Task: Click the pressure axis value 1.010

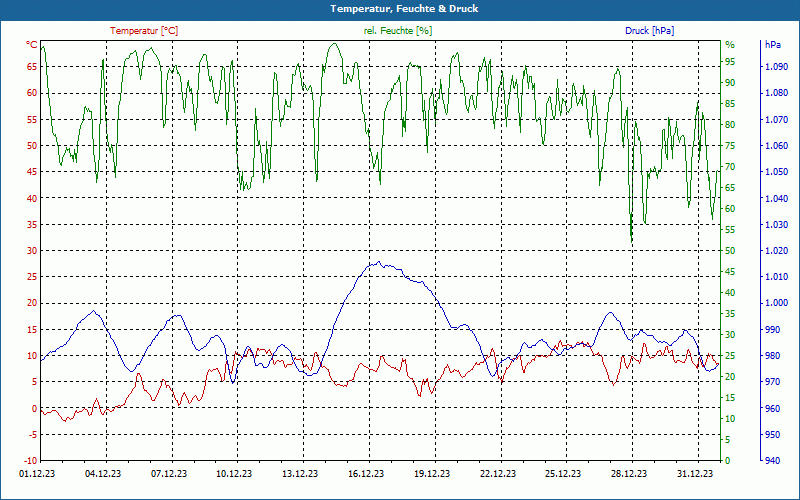Action: (x=777, y=277)
